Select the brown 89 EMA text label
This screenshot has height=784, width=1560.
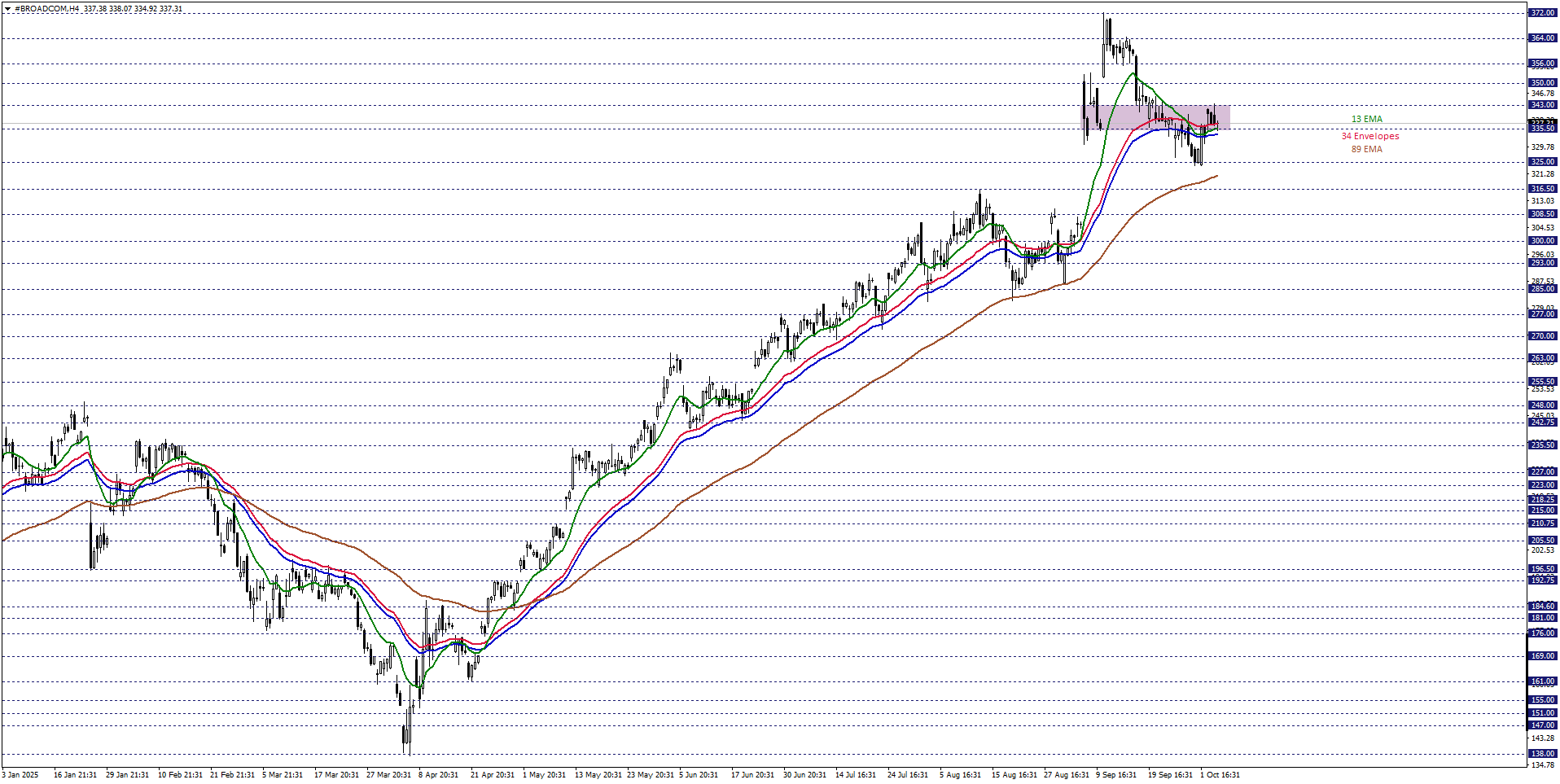[x=1366, y=149]
